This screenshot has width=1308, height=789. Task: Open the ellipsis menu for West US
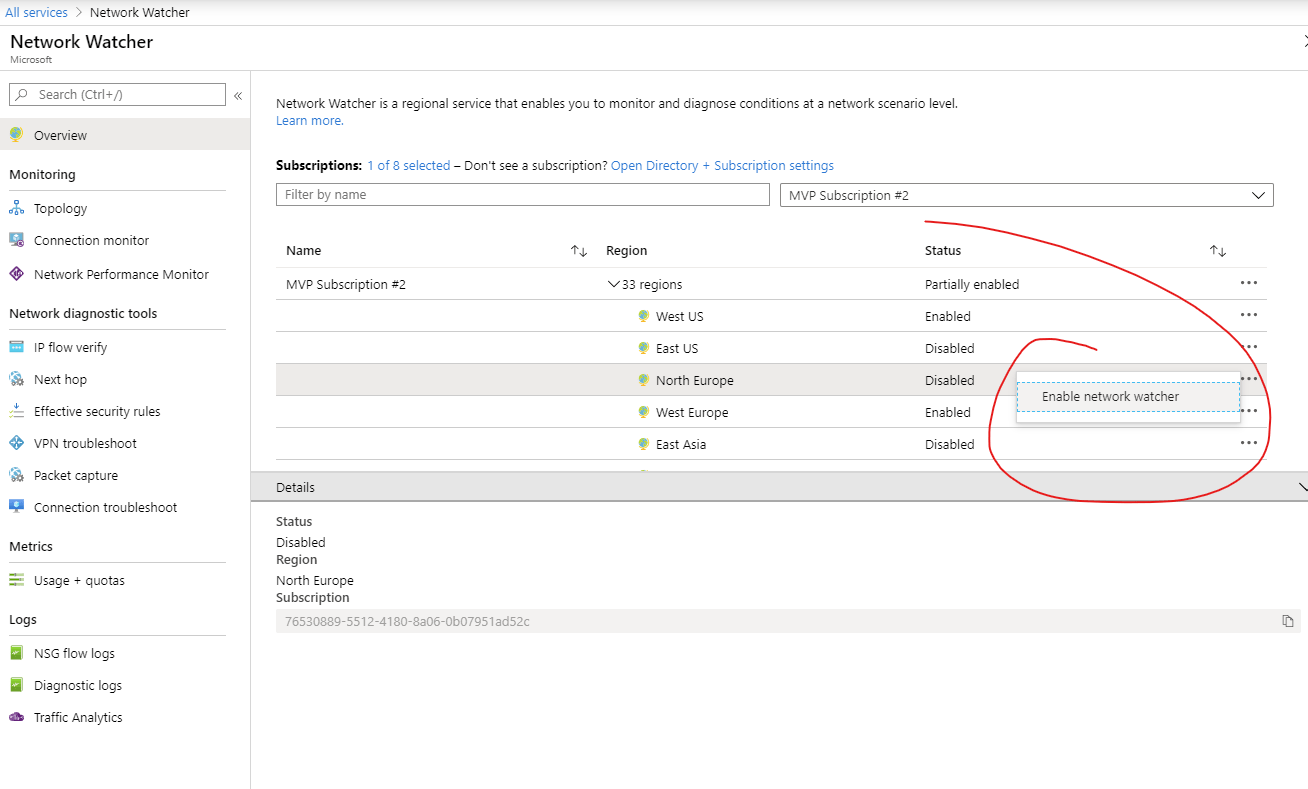(1248, 316)
